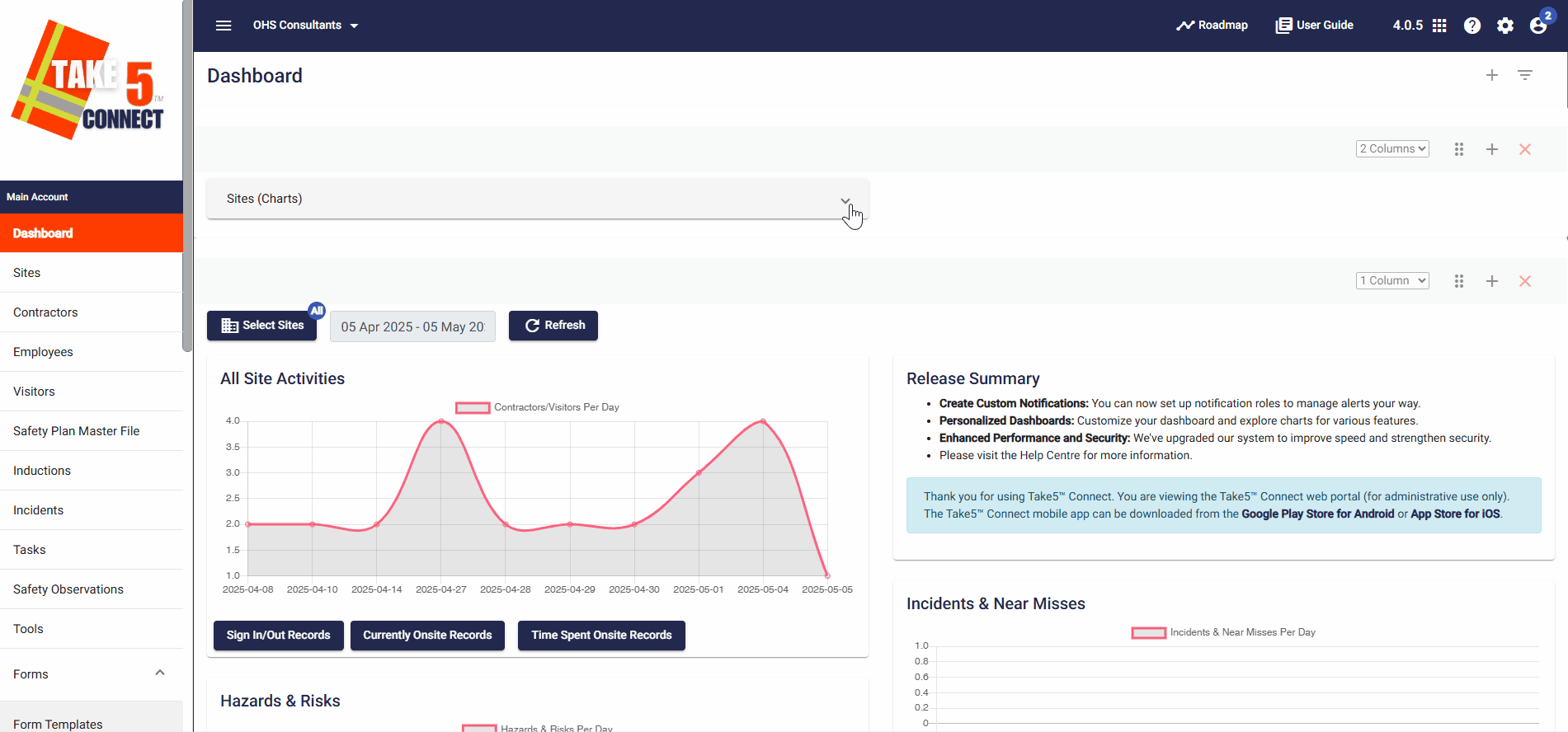The image size is (1568, 732).
Task: Open the 2 Columns layout dropdown
Action: pos(1392,149)
